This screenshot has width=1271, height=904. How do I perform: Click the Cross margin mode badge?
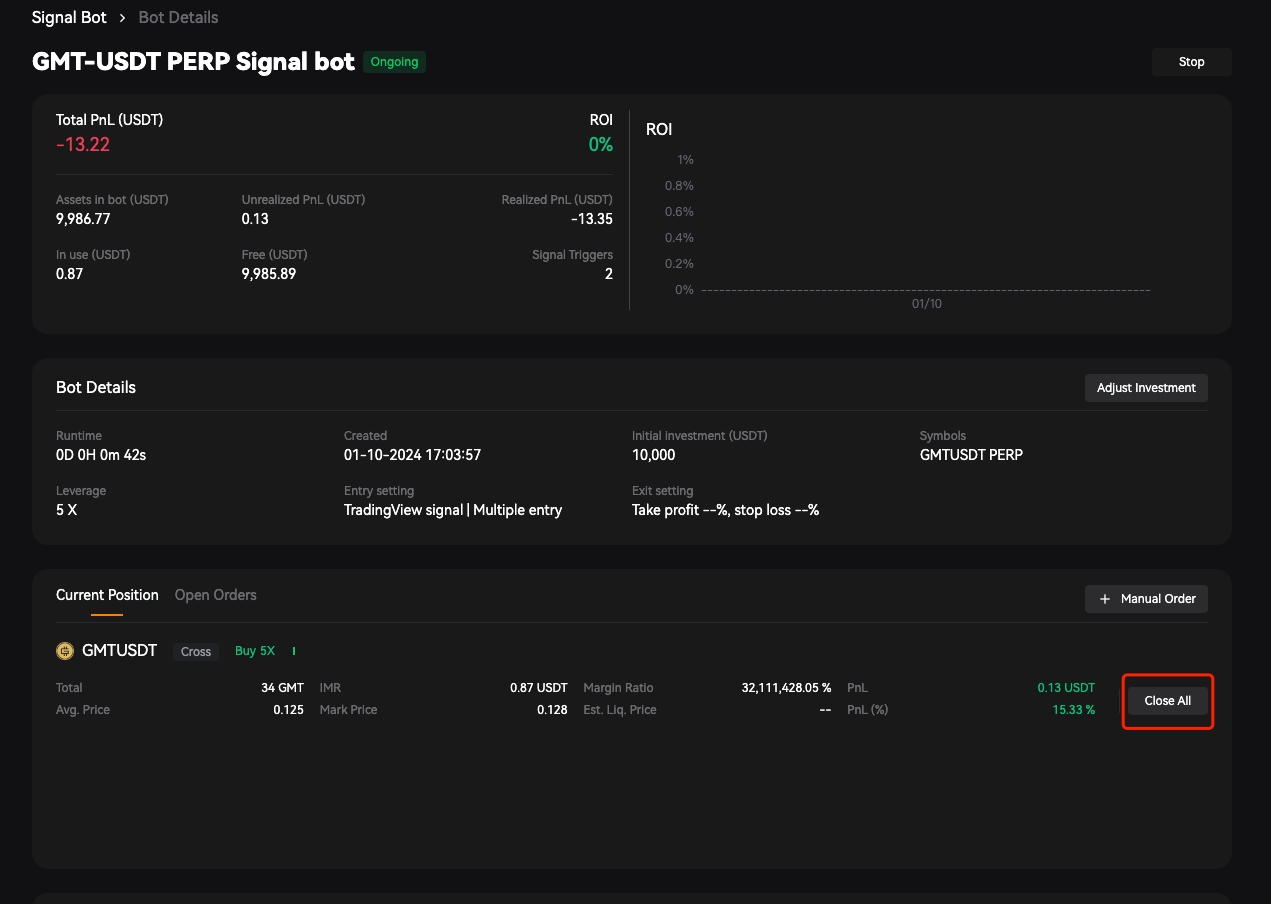click(196, 651)
